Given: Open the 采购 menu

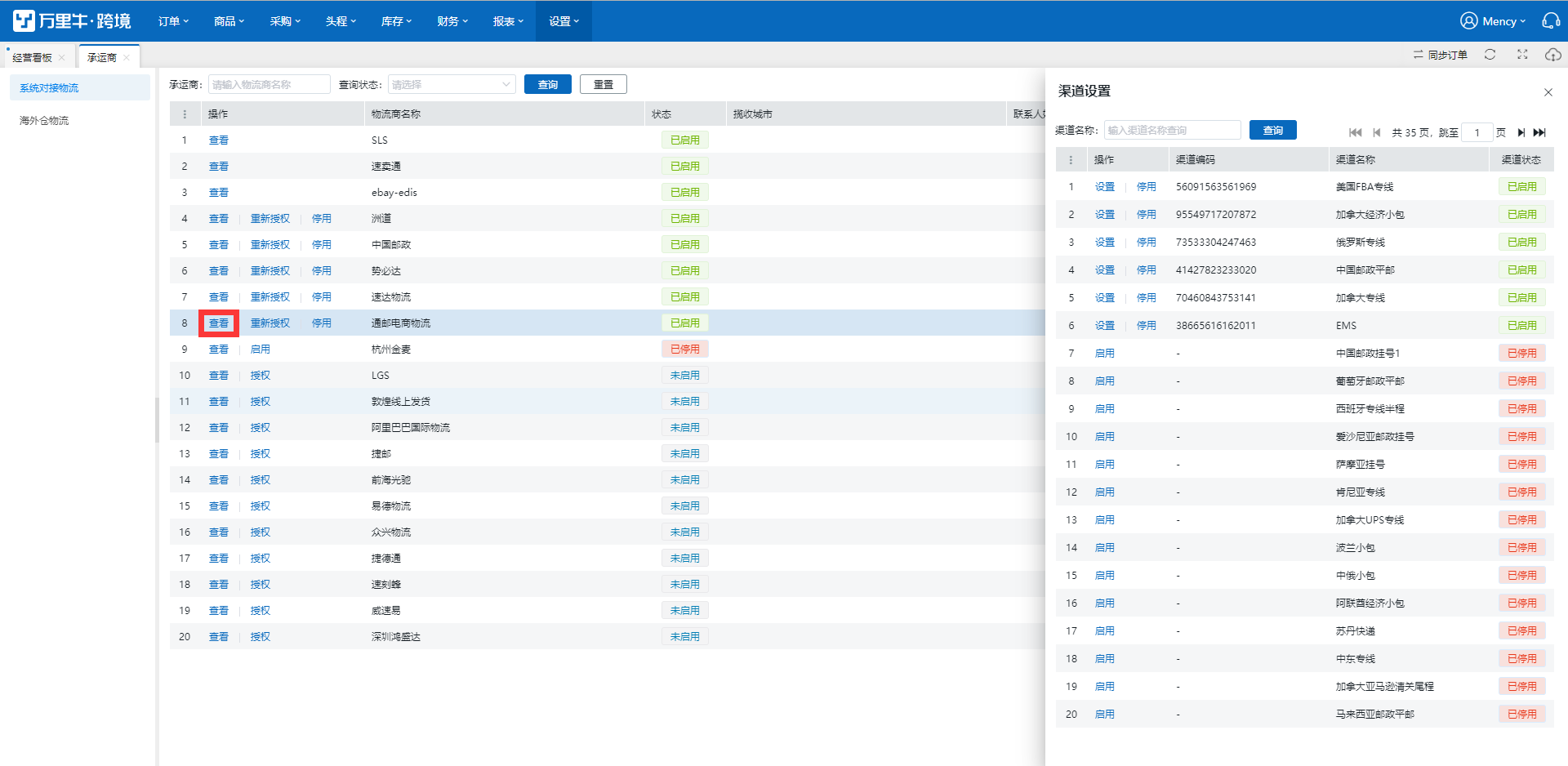Looking at the screenshot, I should [x=285, y=21].
